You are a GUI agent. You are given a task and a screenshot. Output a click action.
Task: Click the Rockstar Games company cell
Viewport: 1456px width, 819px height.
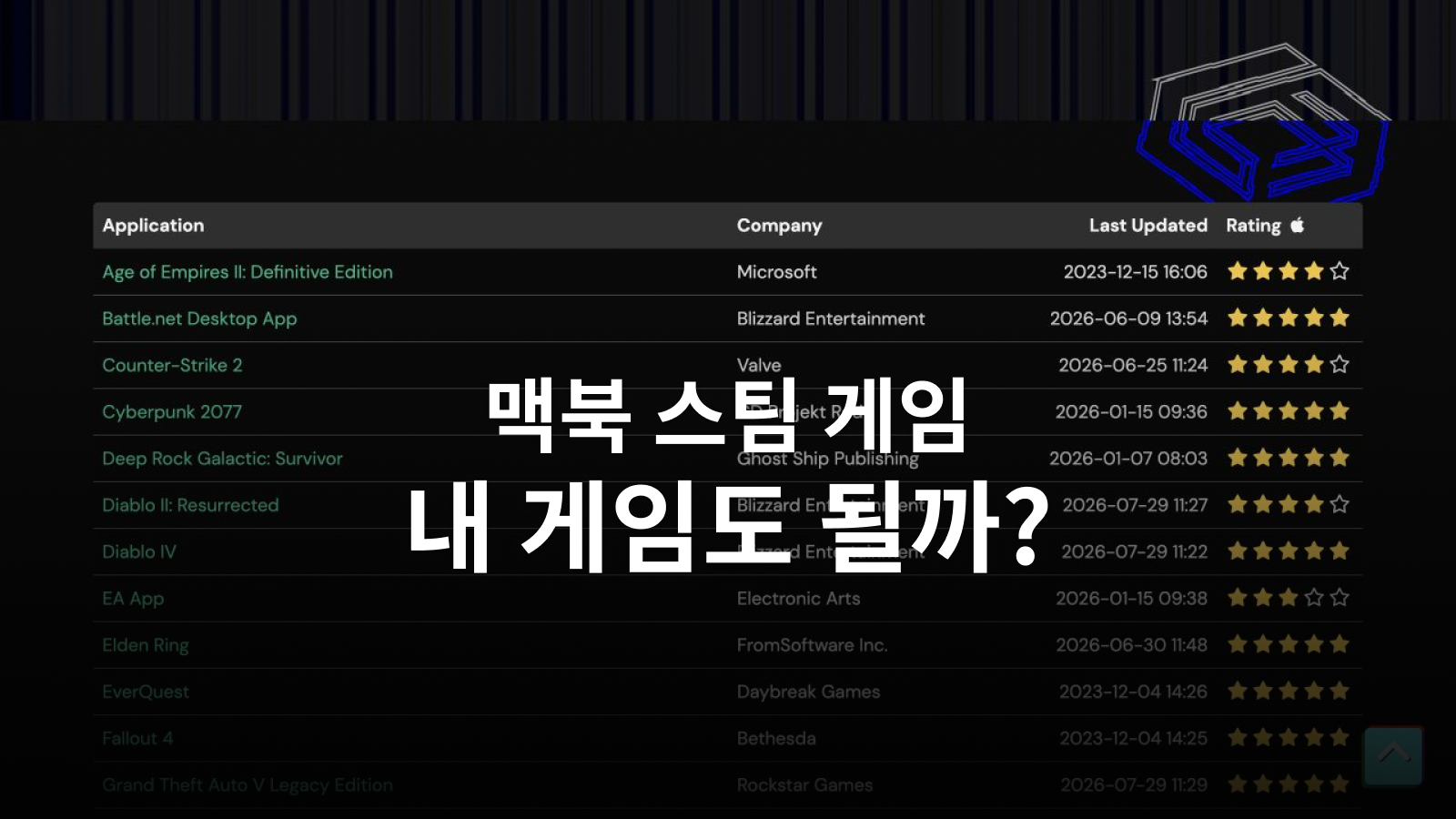point(804,785)
